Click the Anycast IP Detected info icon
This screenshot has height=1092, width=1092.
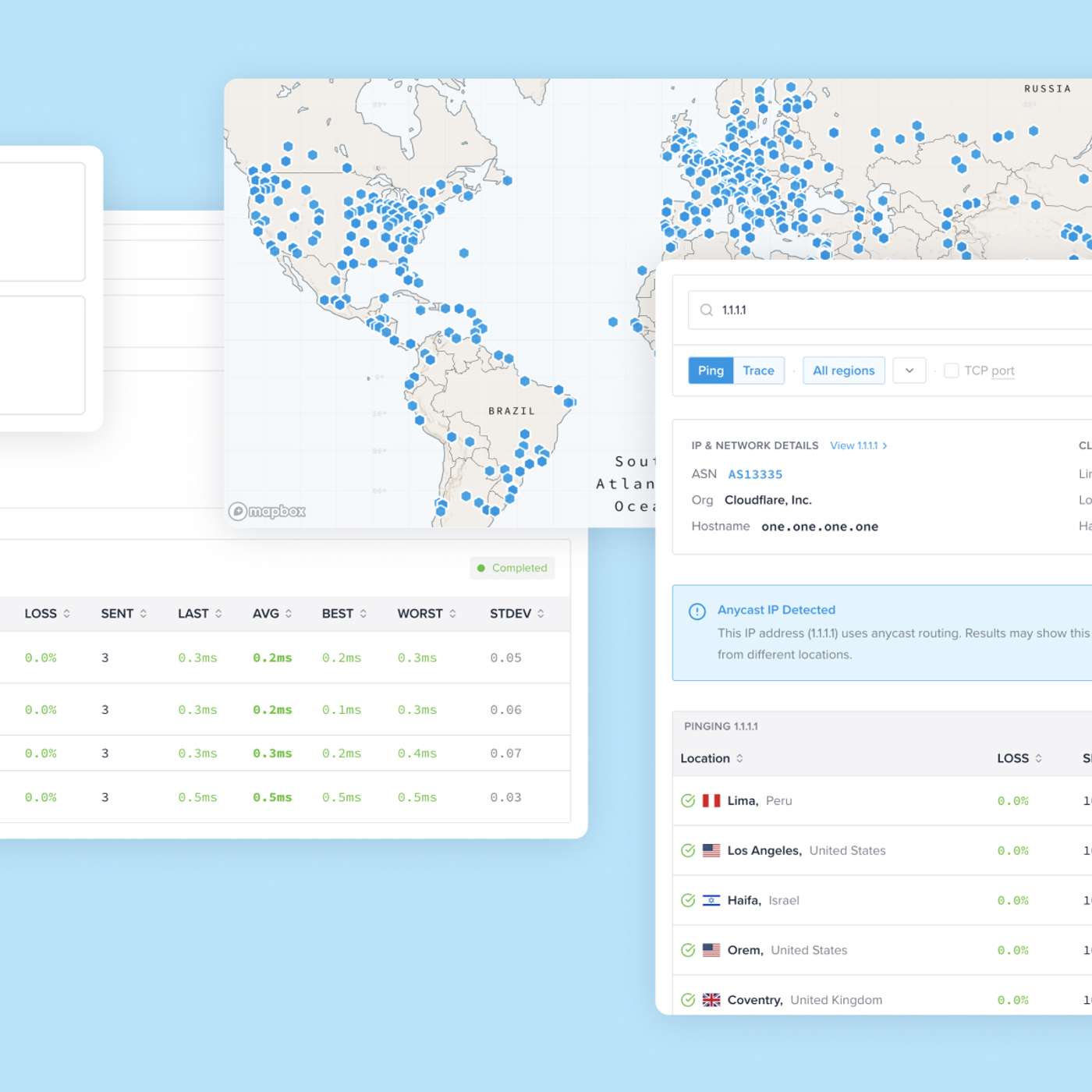[697, 612]
